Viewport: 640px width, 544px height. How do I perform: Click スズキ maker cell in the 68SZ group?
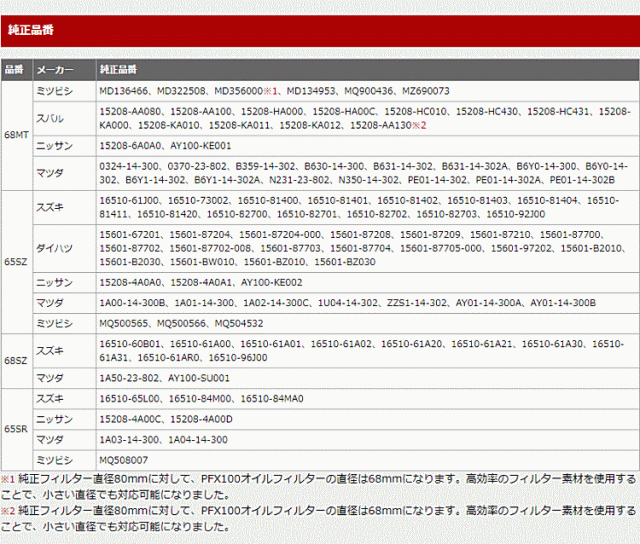[64, 351]
